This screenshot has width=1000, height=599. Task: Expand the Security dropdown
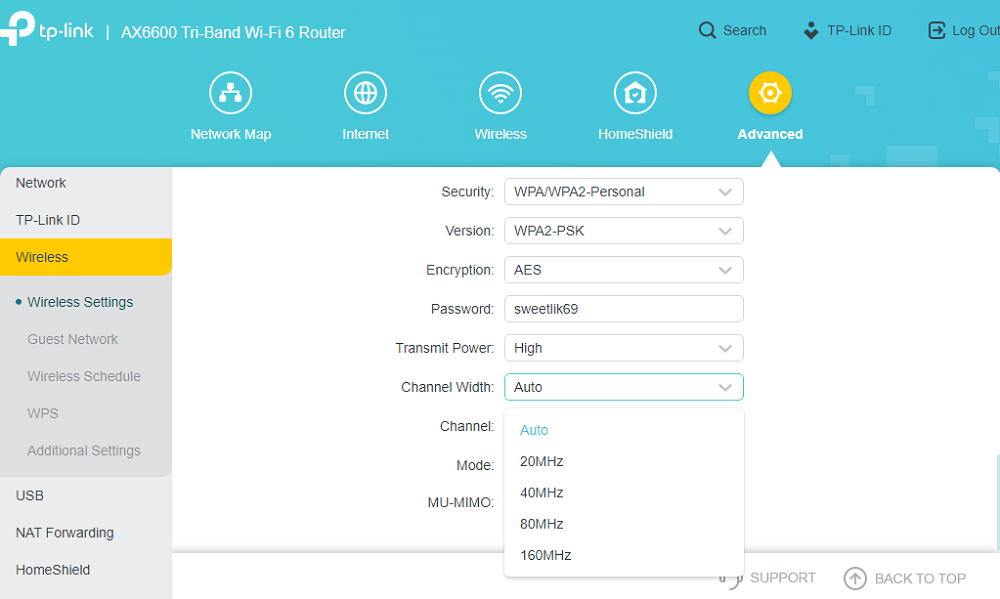pos(624,192)
